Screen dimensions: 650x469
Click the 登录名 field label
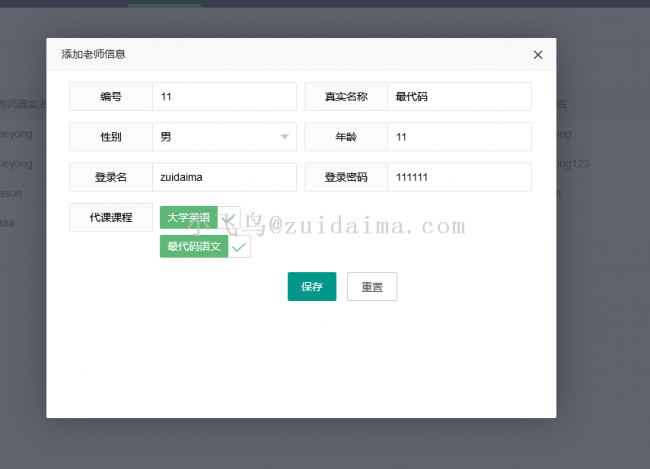pyautogui.click(x=111, y=177)
